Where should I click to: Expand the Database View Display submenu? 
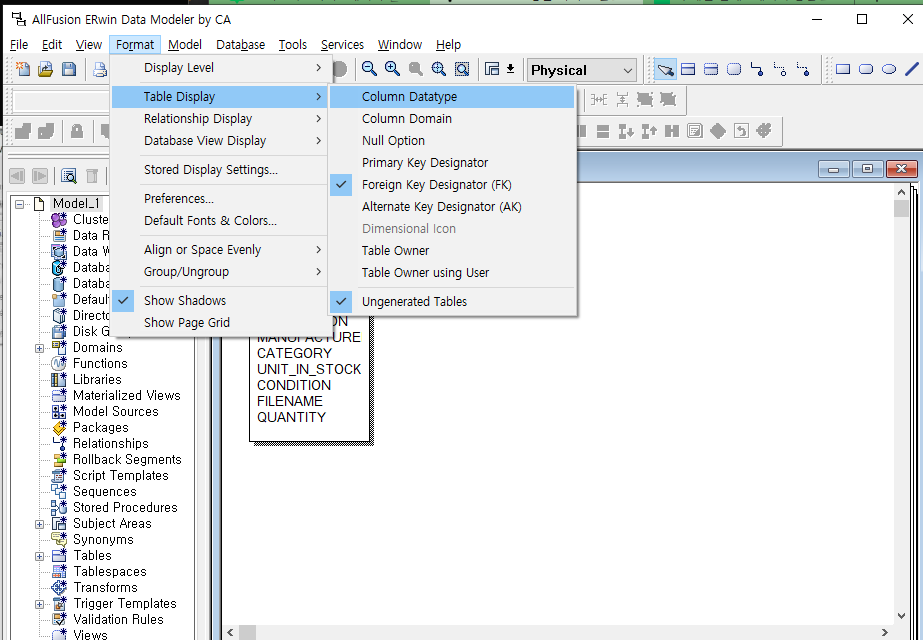(219, 141)
